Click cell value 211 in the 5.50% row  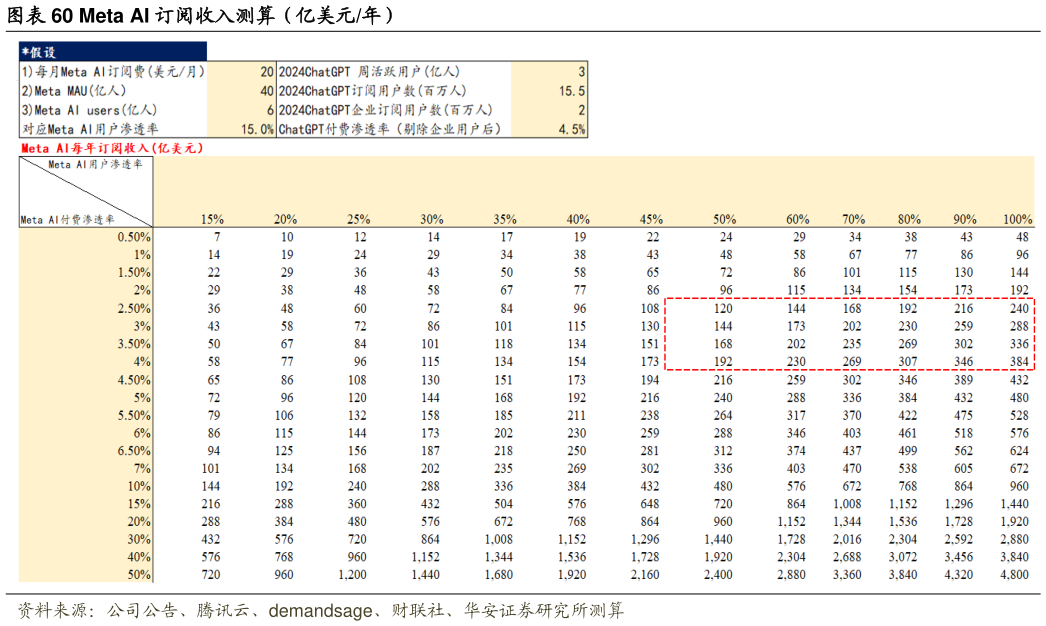tap(576, 415)
